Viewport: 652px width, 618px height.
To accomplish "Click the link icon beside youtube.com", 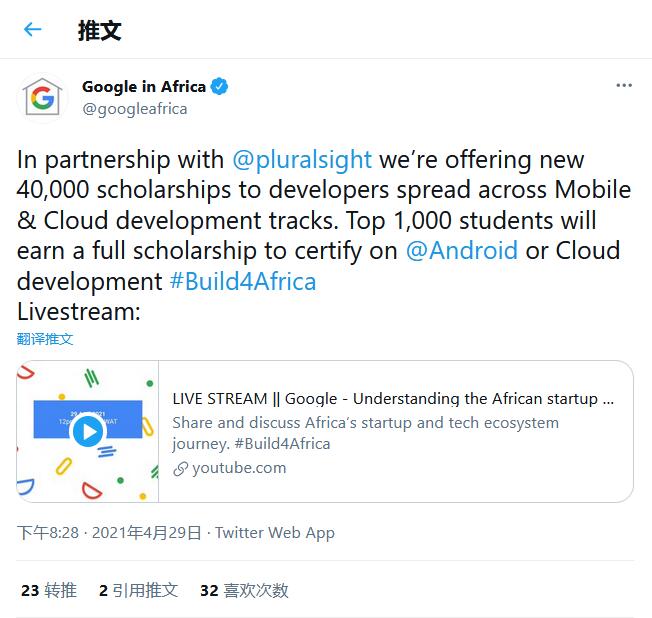I will [x=180, y=468].
